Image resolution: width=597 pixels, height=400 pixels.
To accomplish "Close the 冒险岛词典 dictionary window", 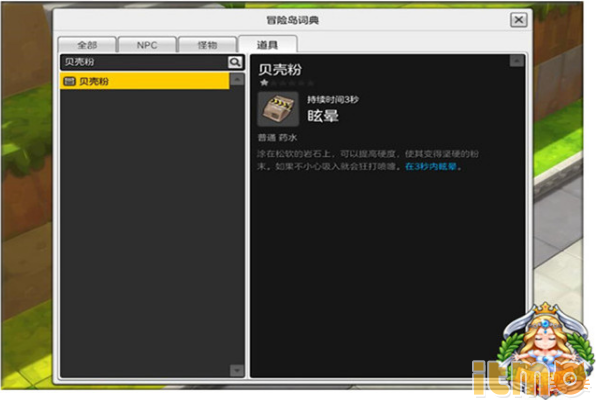I will (x=519, y=20).
